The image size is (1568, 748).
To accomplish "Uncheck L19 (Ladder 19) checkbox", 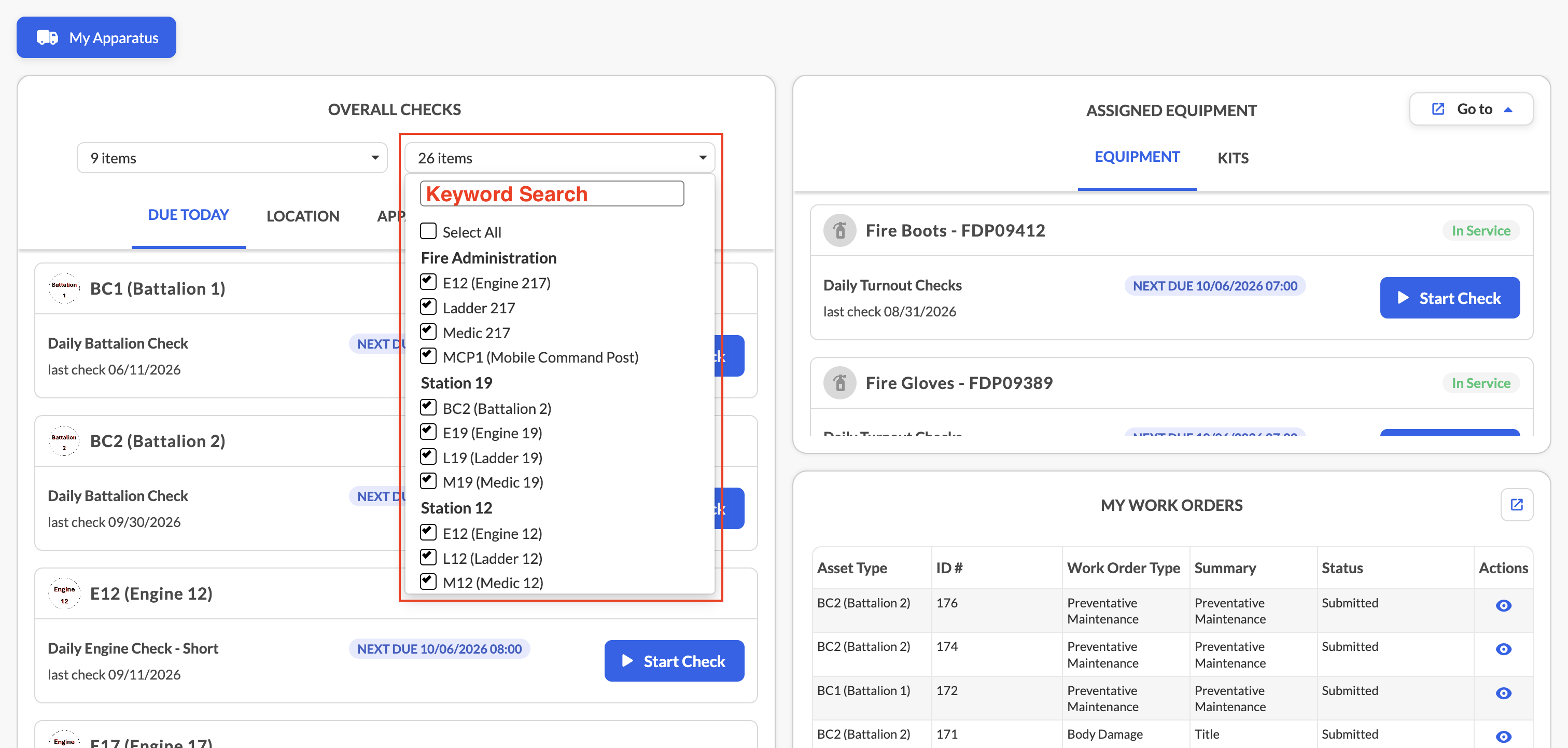I will (428, 456).
